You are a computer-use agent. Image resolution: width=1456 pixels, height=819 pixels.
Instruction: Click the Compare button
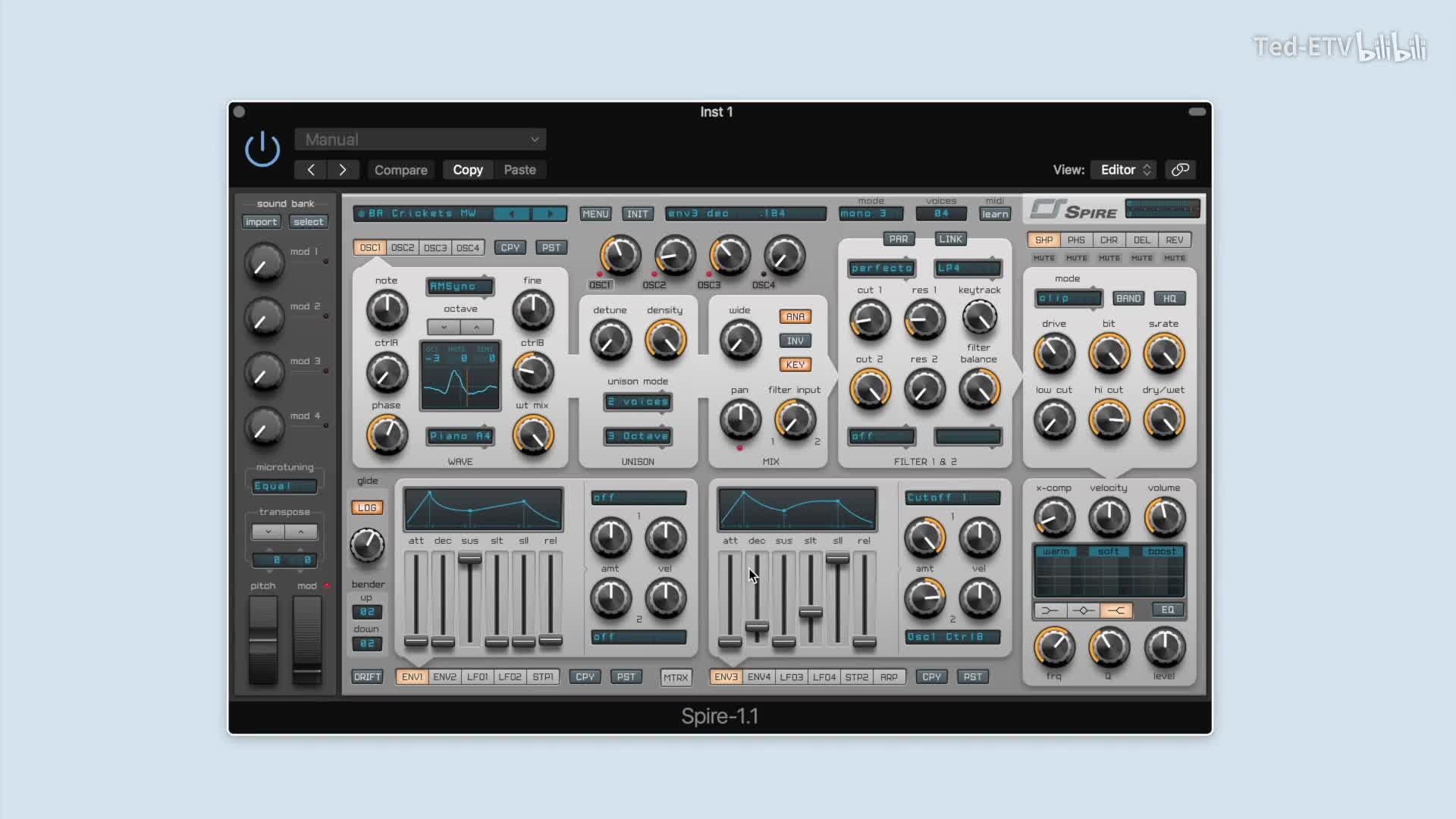[x=400, y=170]
